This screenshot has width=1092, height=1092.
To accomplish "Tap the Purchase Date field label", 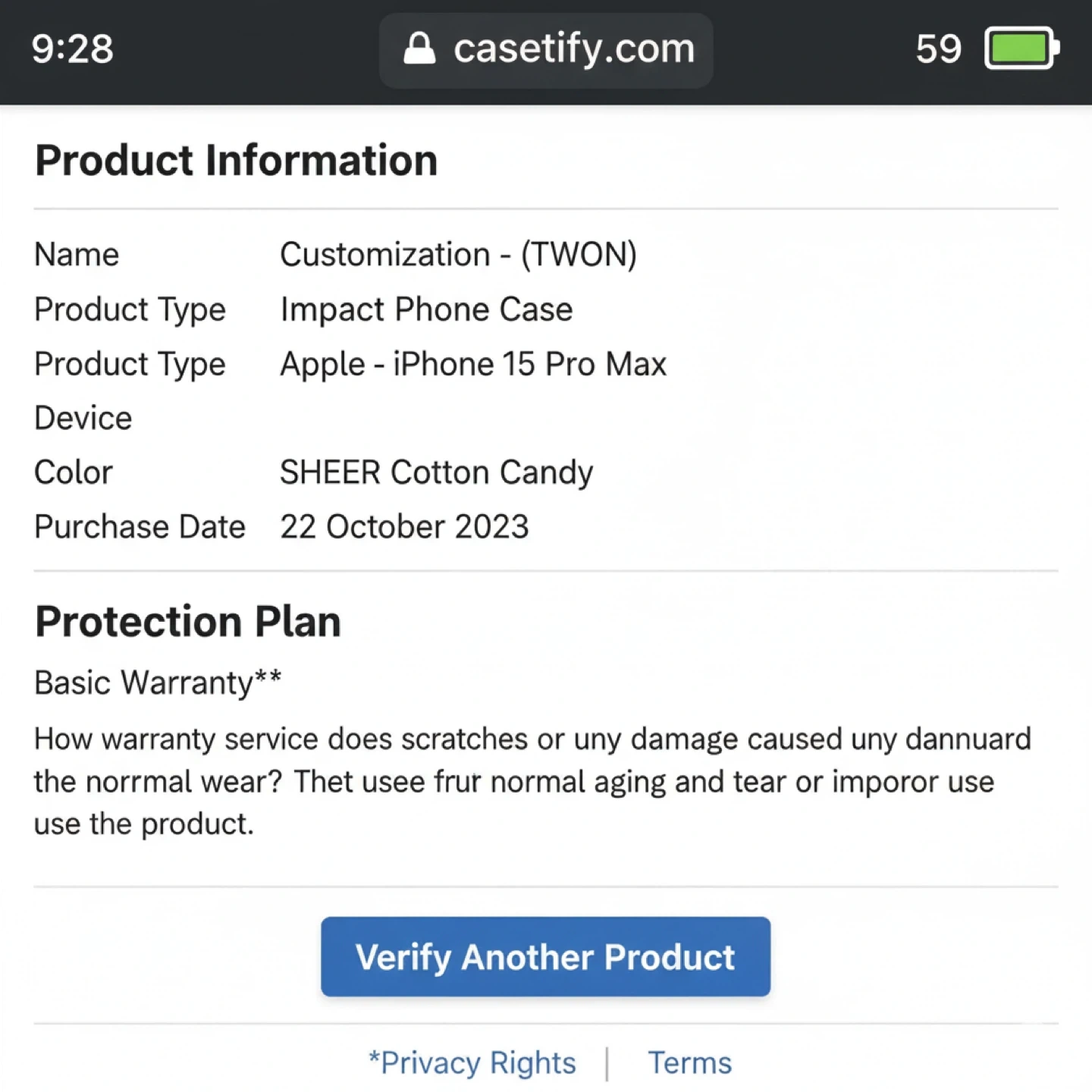I will coord(140,527).
